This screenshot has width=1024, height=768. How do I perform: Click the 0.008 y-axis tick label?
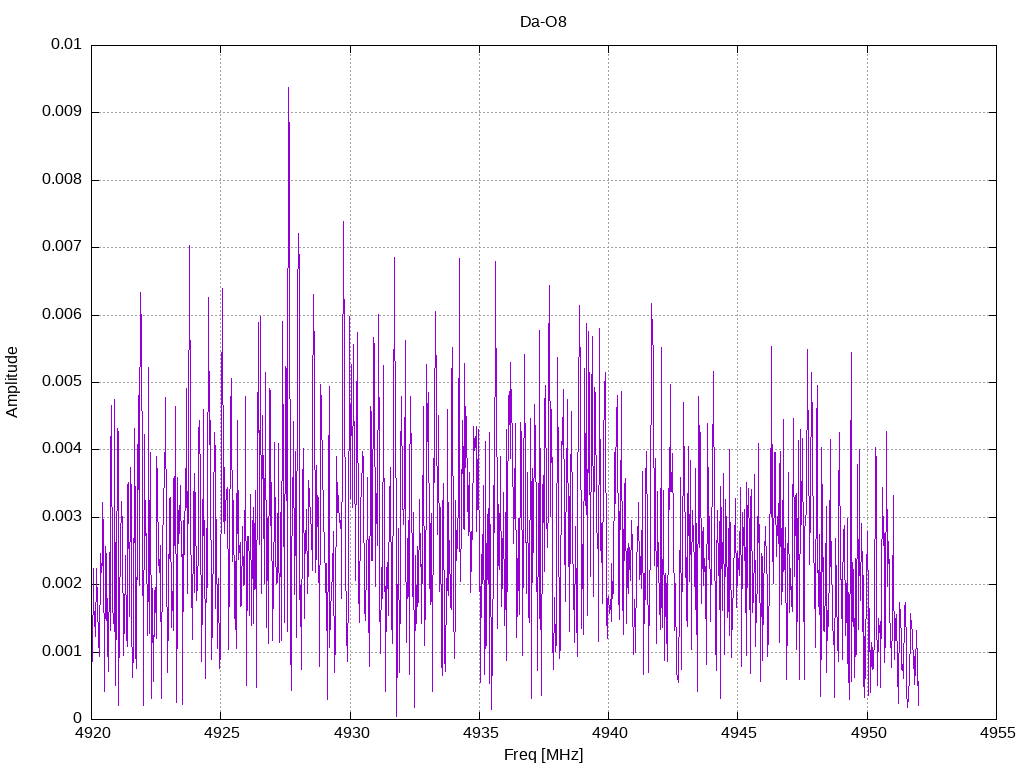click(62, 179)
